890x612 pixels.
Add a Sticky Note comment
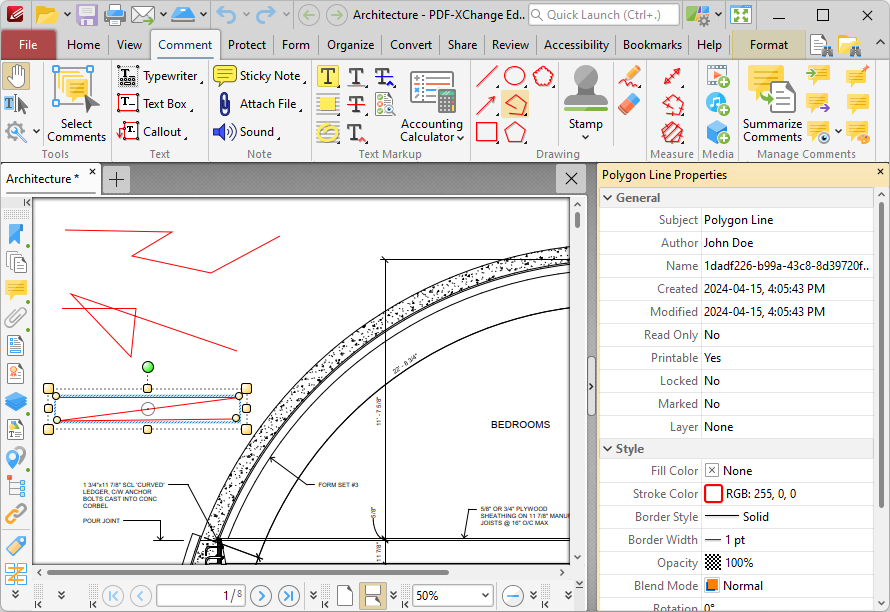[259, 76]
